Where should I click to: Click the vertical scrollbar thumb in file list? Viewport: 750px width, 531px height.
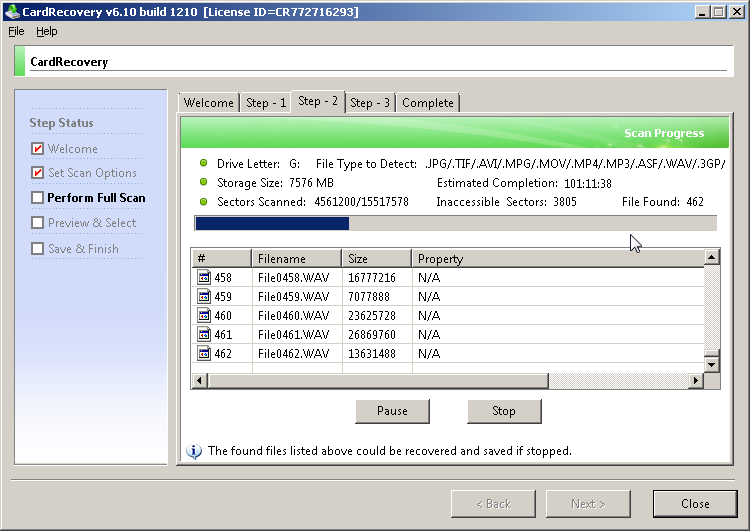click(x=712, y=353)
